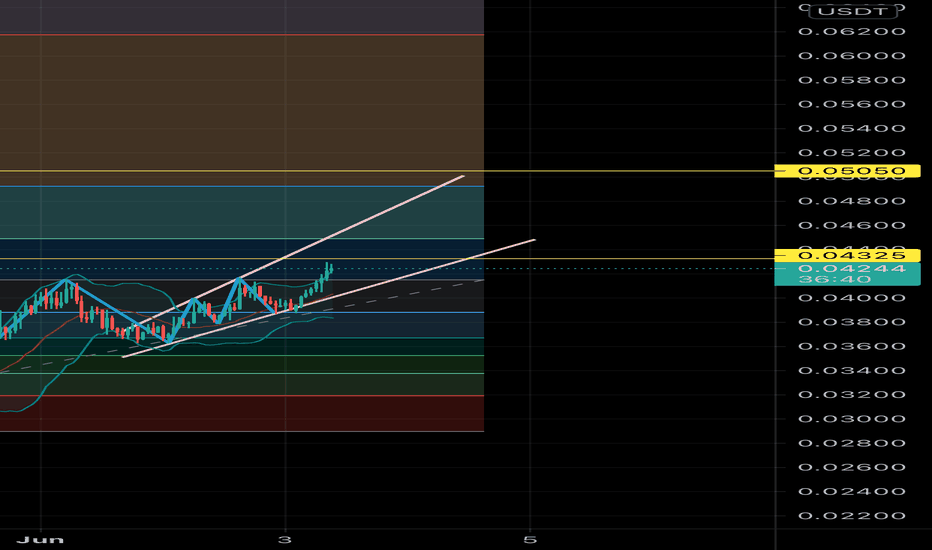Click the 0.03000 price axis value
The height and width of the screenshot is (550, 932).
coord(852,419)
